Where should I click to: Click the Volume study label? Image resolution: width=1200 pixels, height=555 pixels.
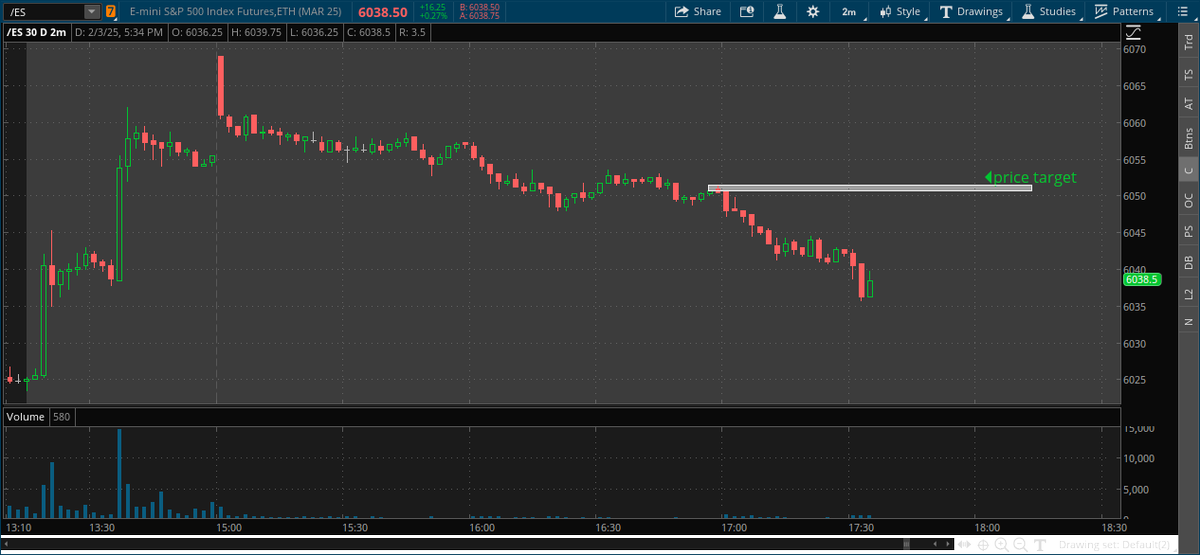(25, 416)
